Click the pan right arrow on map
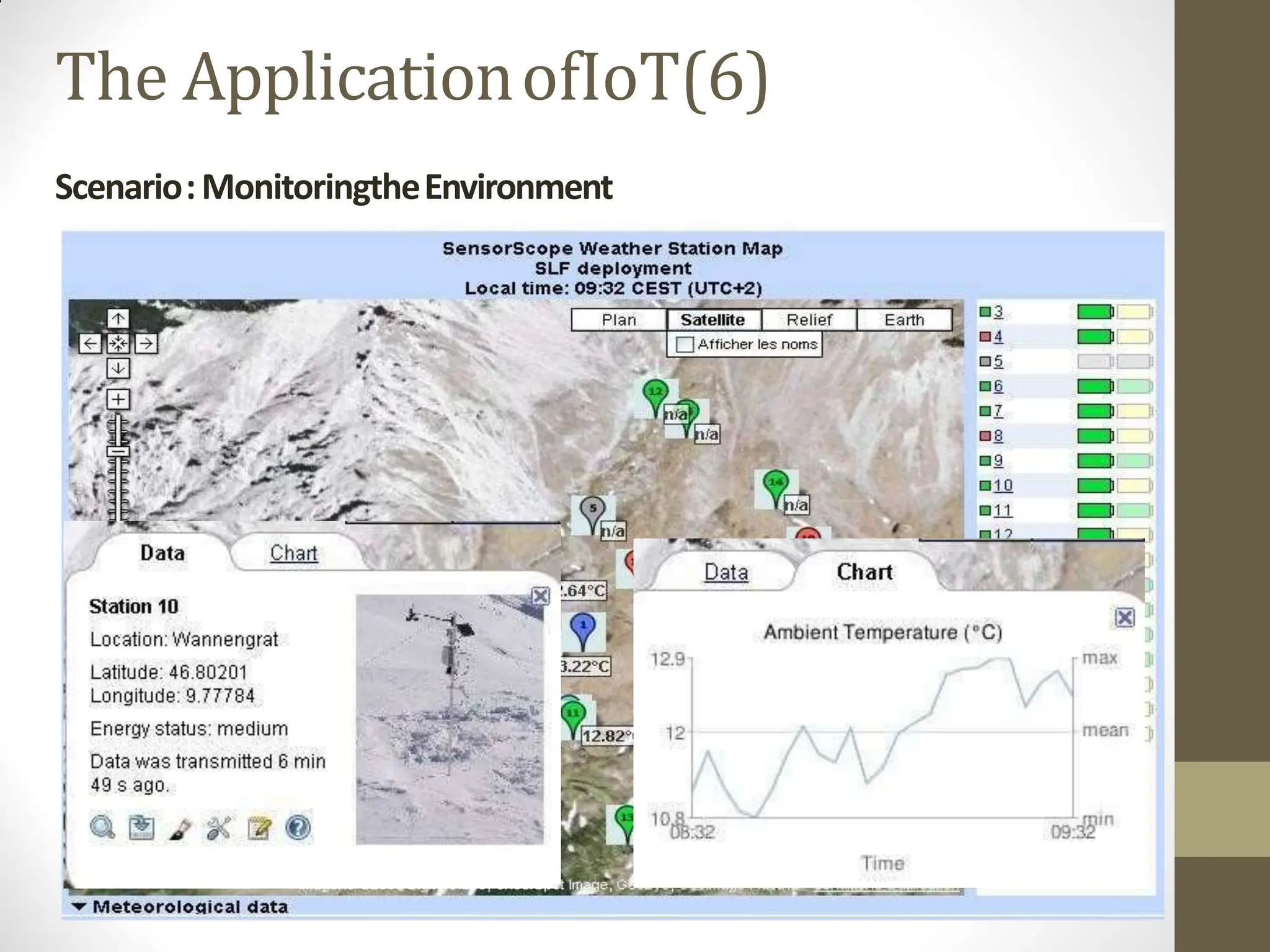The image size is (1270, 952). [x=146, y=343]
